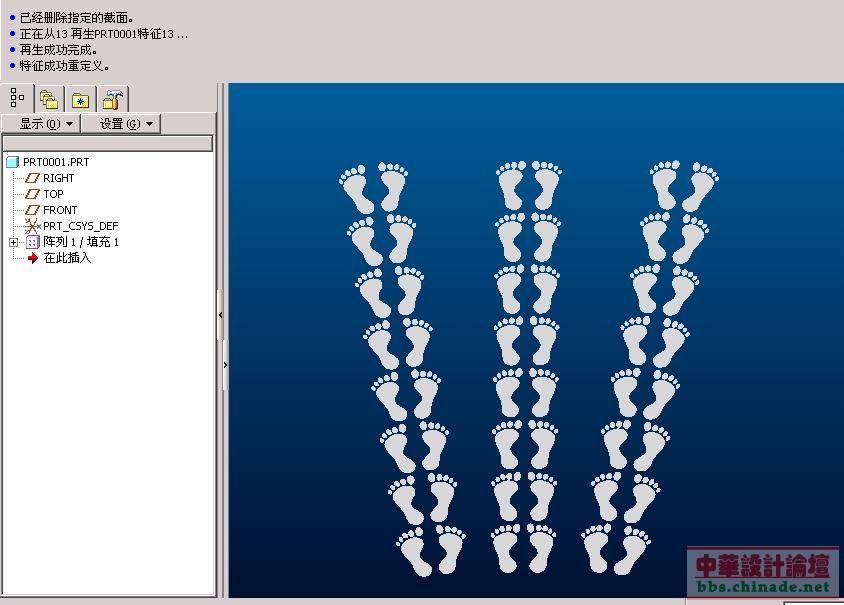Expand the 阵列 1 / 填充 1 node

(x=13, y=243)
